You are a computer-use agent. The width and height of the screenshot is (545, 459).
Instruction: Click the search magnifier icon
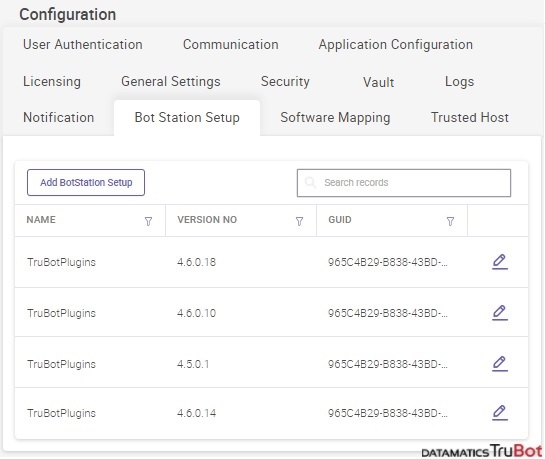point(310,182)
